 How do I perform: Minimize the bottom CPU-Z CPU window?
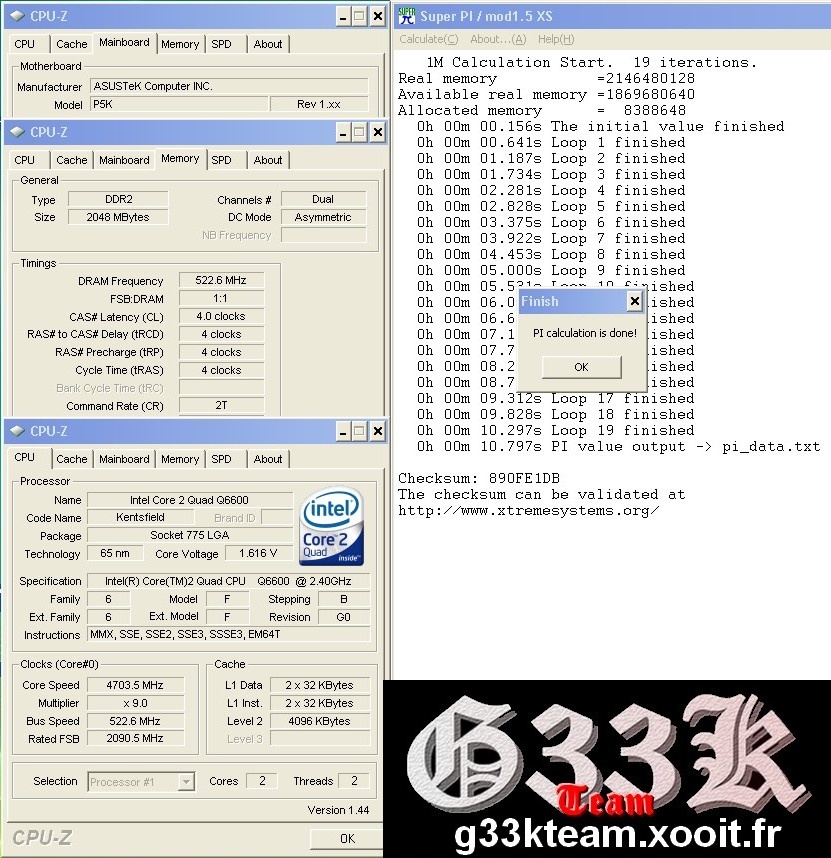[x=342, y=431]
